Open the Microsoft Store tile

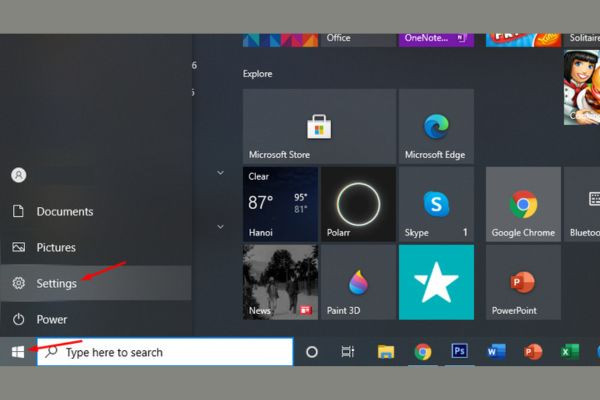(x=319, y=126)
